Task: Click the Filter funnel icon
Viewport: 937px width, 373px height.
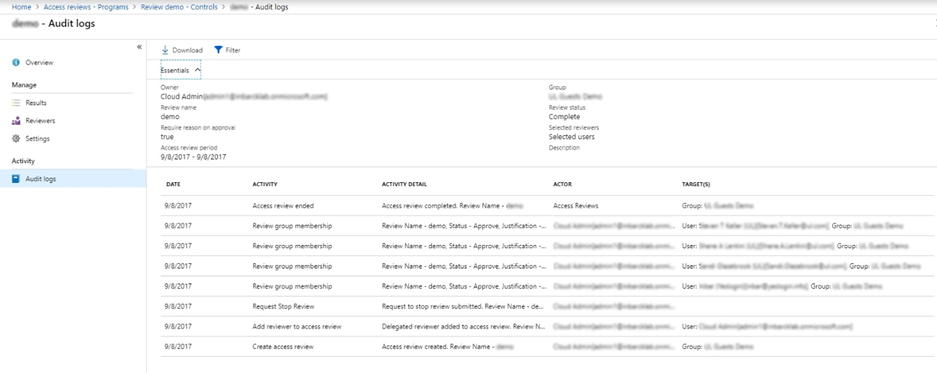Action: pyautogui.click(x=218, y=50)
